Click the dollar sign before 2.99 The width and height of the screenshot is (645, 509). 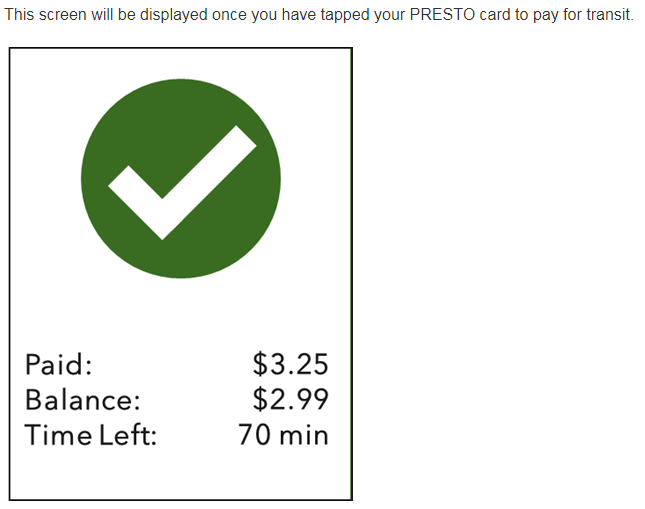point(260,400)
